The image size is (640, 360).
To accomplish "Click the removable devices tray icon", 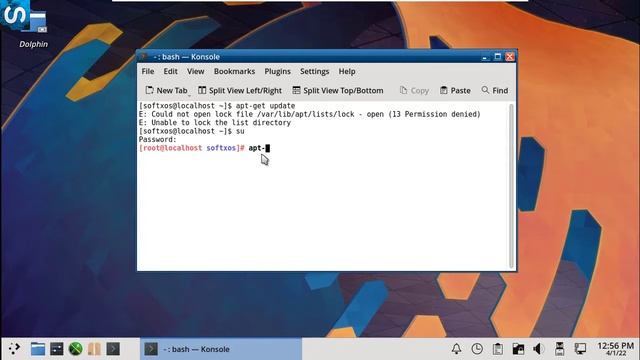I will 560,349.
